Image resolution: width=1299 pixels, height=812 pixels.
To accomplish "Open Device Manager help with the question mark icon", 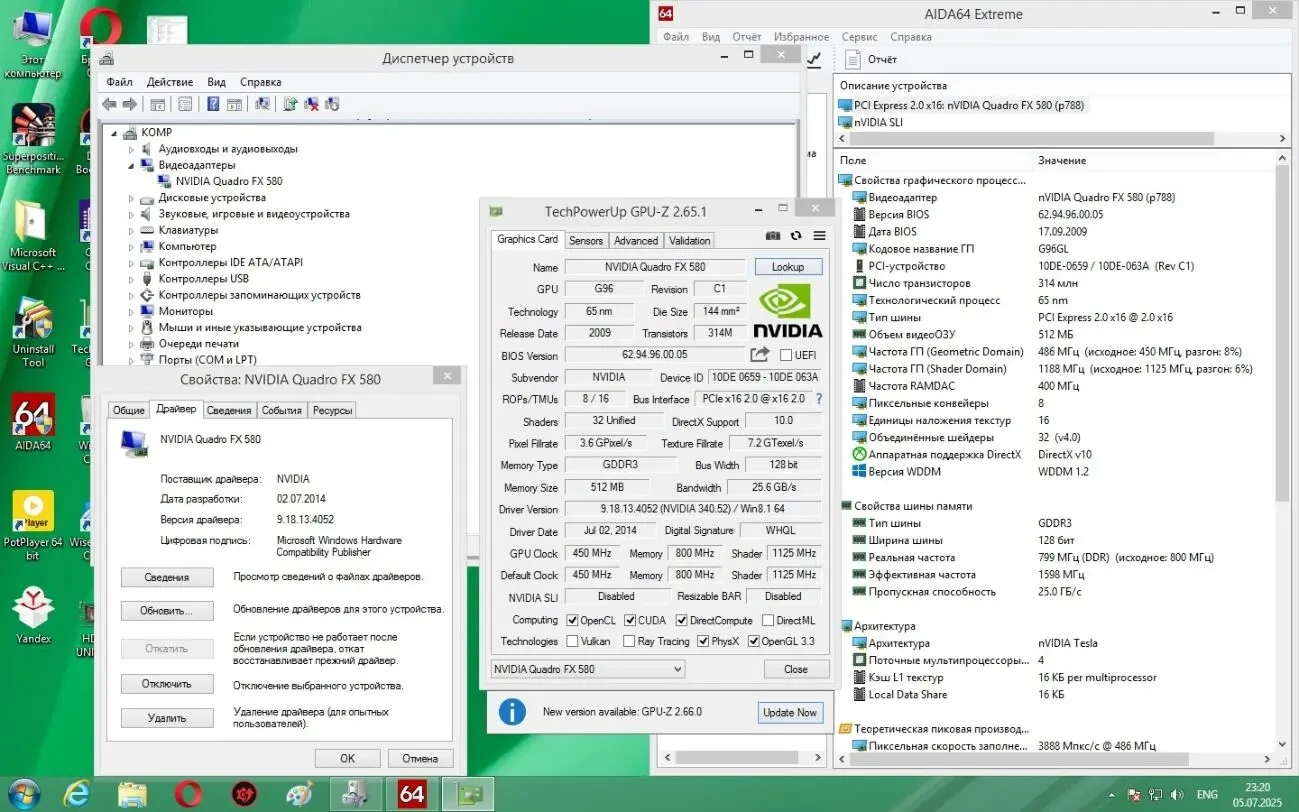I will coord(213,103).
